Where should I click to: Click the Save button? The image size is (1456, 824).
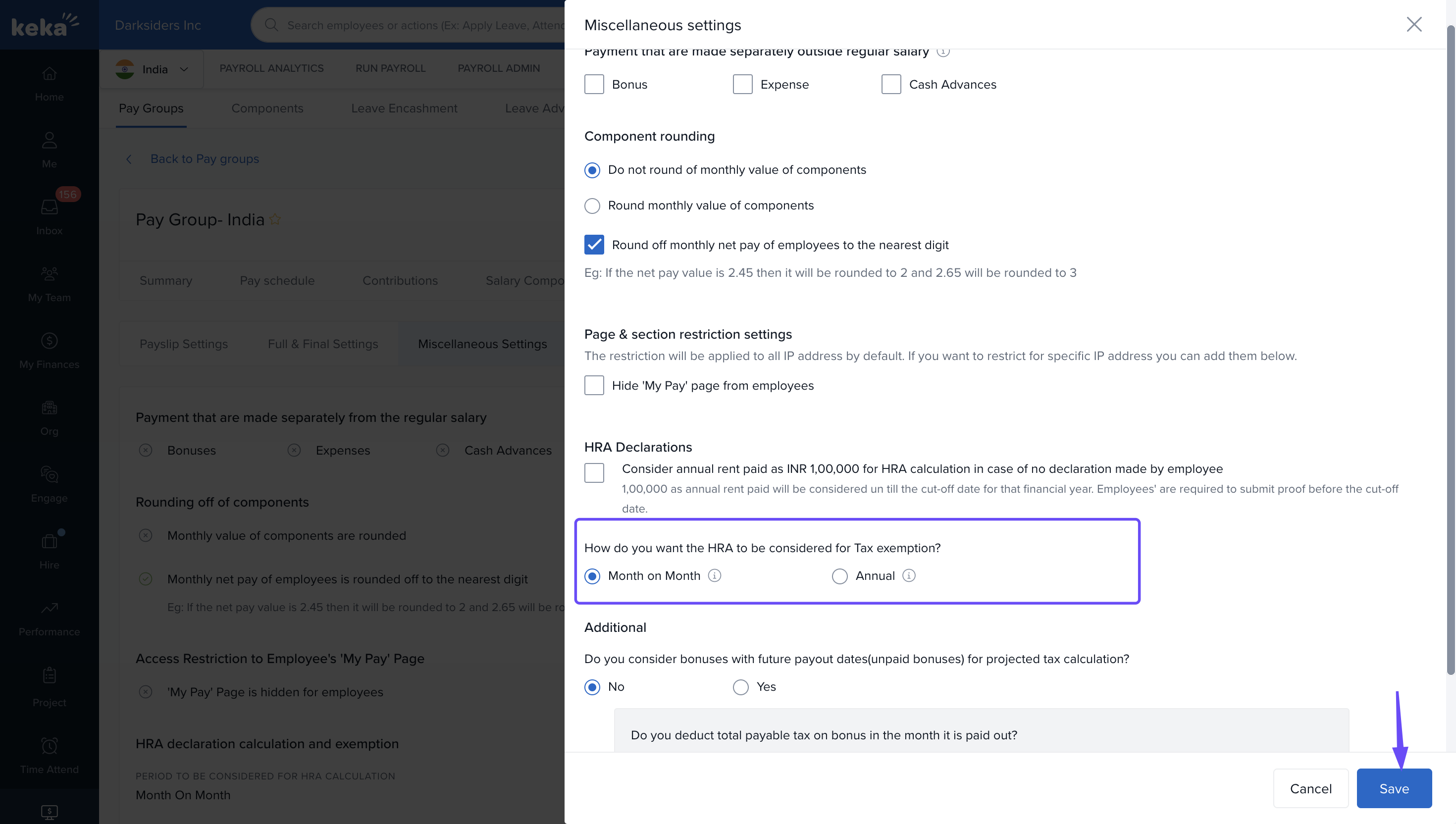(x=1394, y=788)
